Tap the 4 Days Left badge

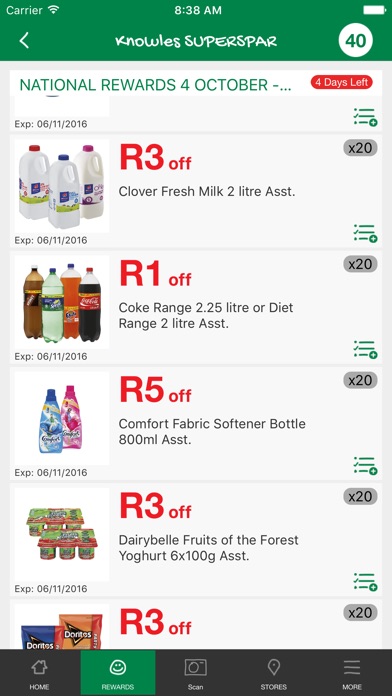(341, 83)
